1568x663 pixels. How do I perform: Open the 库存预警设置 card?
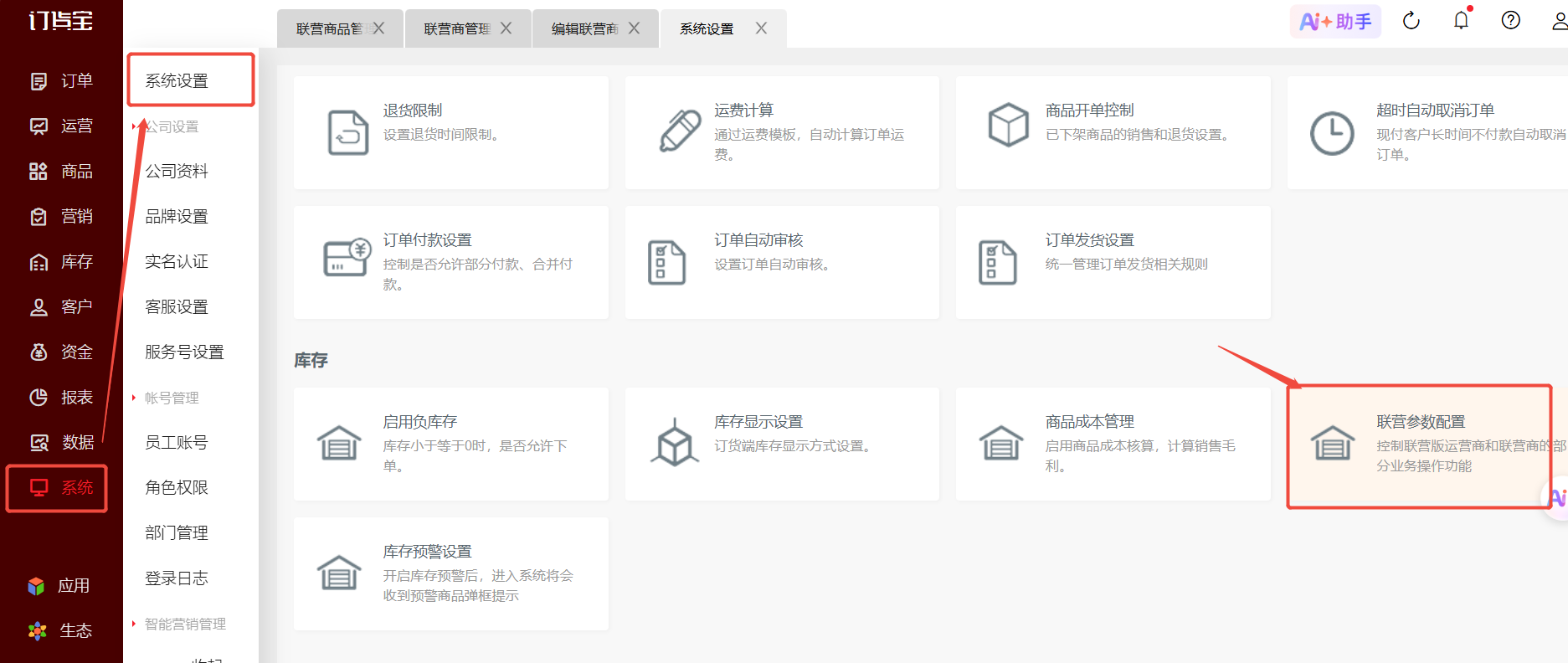[451, 574]
